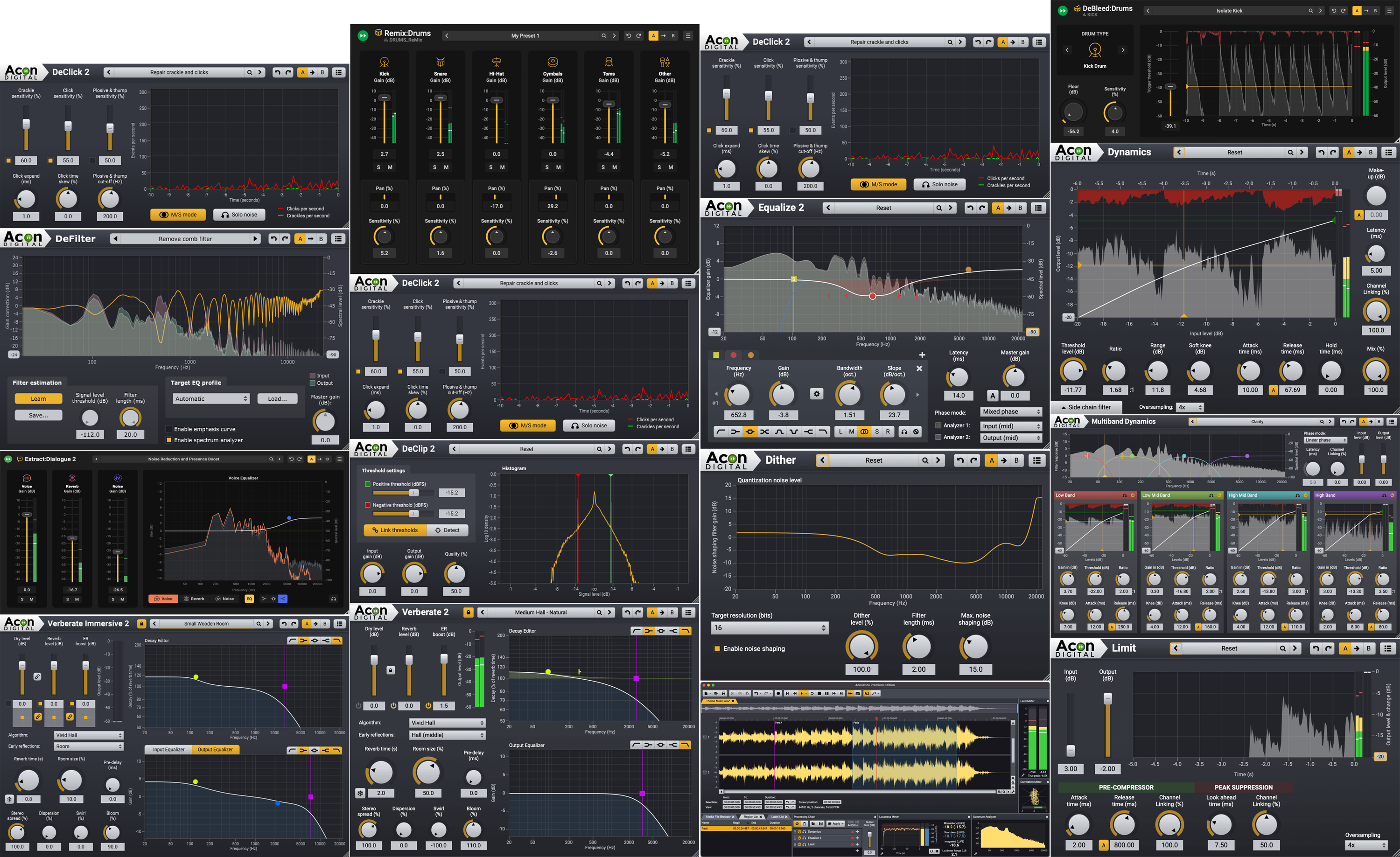Remove the current band with X in Equalize 2
Screen dimensions: 1400x857
[x=919, y=369]
